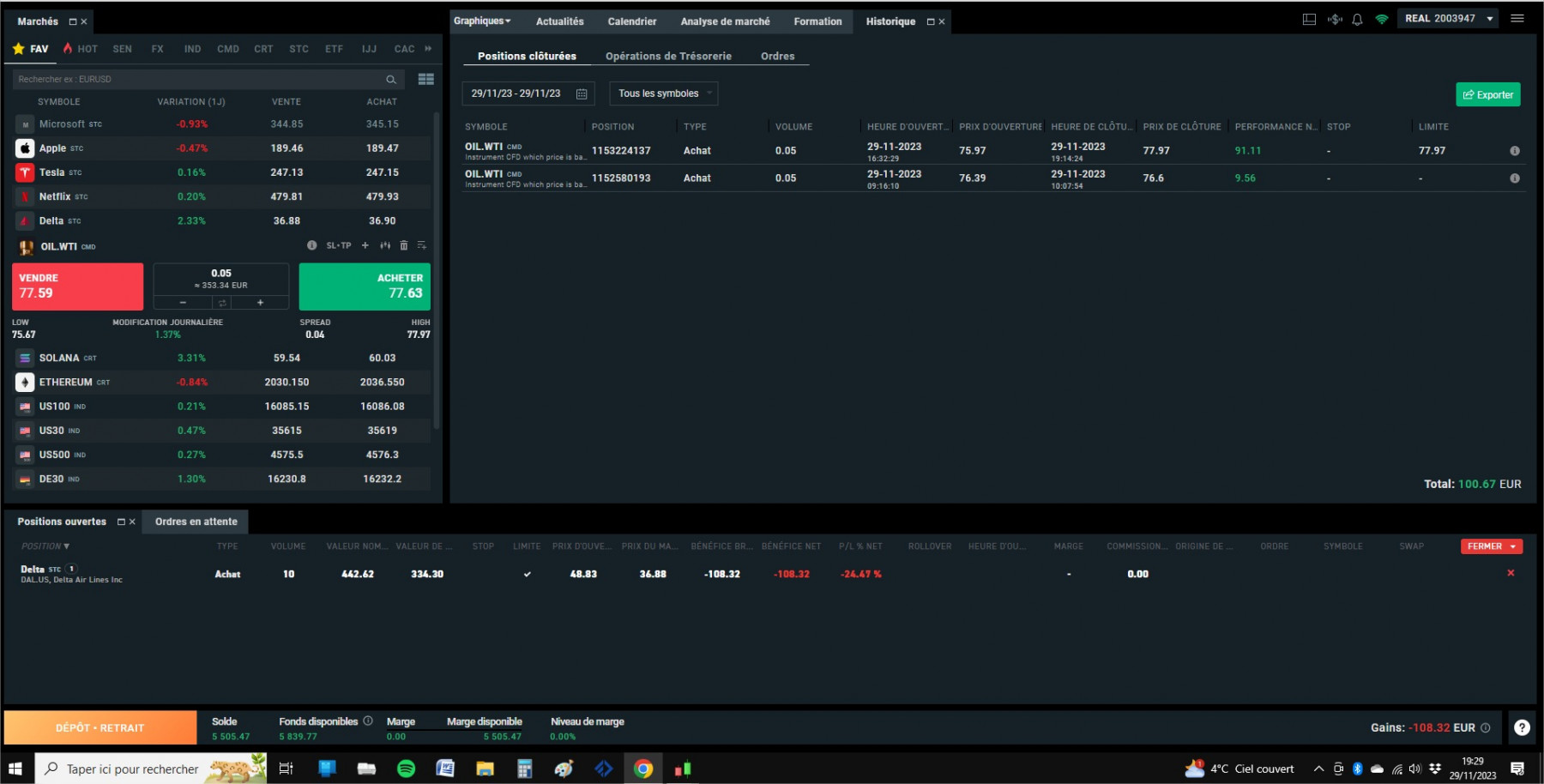1544x784 pixels.
Task: Open Chrome from taskbar
Action: 642,769
